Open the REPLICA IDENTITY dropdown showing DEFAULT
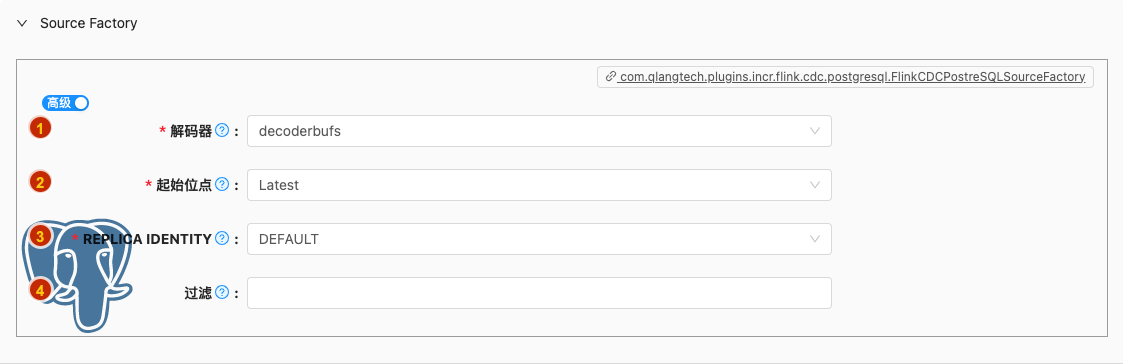Viewport: 1123px width, 364px height. (539, 239)
